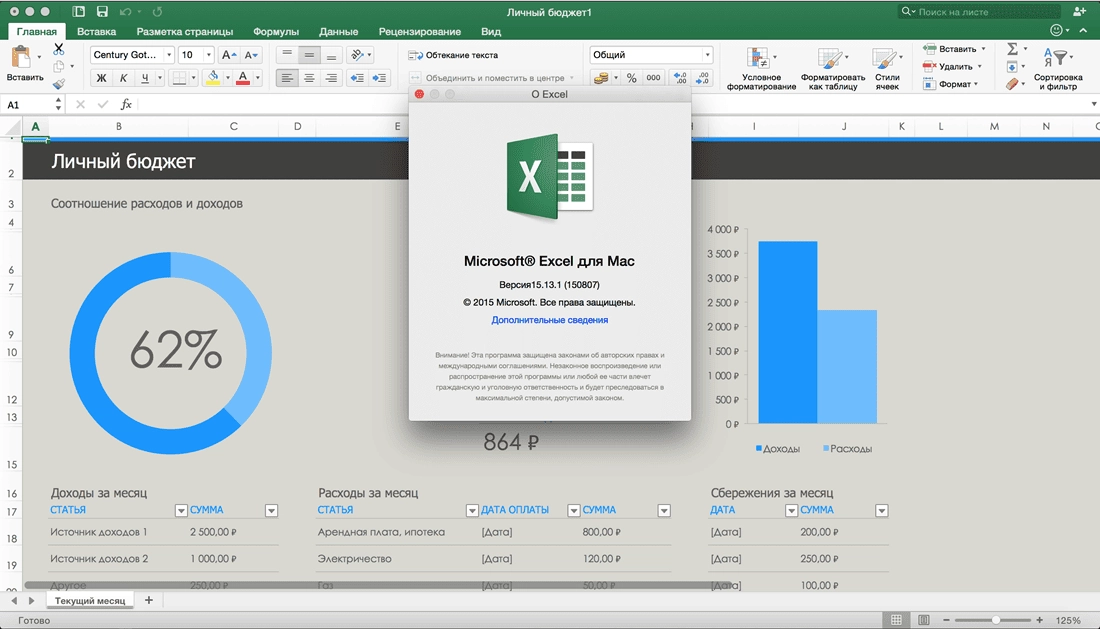Open the Разметка страницы tab

pyautogui.click(x=185, y=32)
